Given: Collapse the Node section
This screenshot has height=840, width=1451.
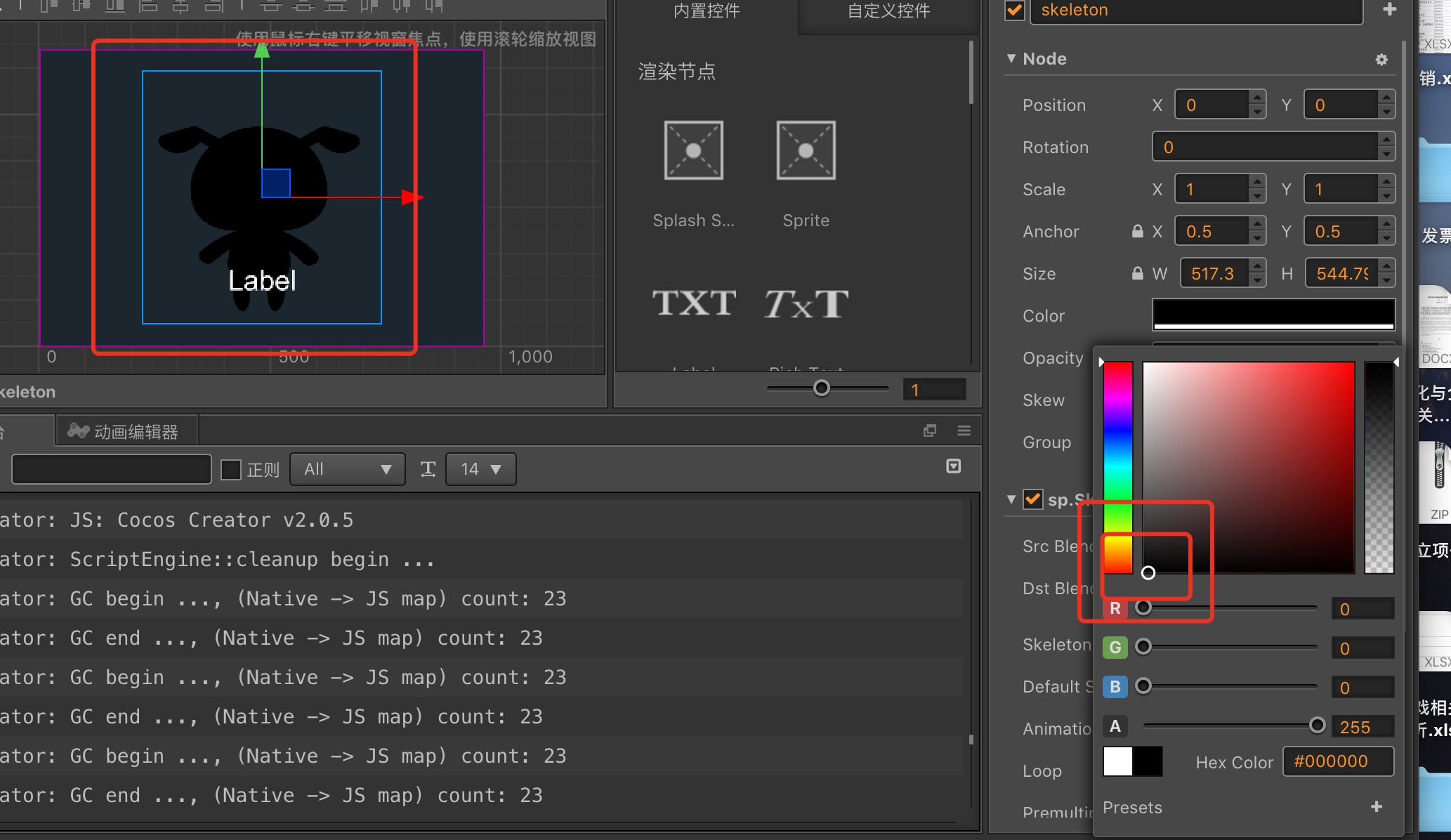Looking at the screenshot, I should pos(1011,59).
